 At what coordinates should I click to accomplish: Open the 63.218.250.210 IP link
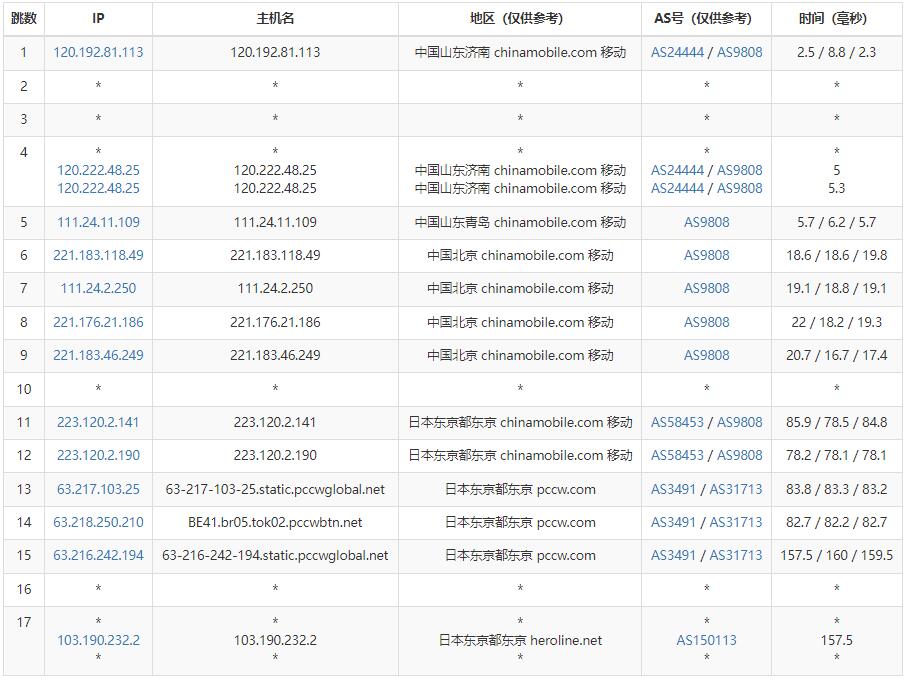point(98,522)
